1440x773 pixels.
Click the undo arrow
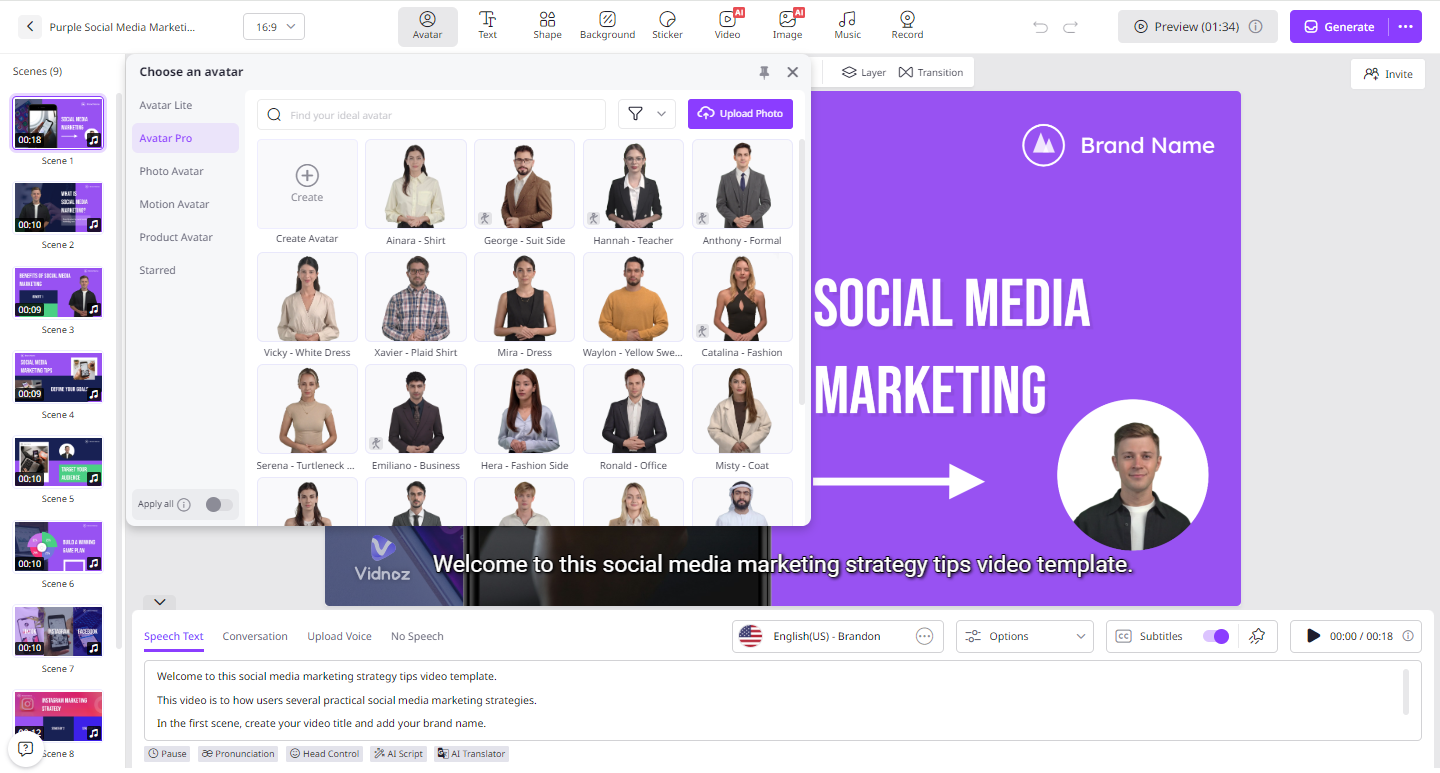pyautogui.click(x=1040, y=27)
